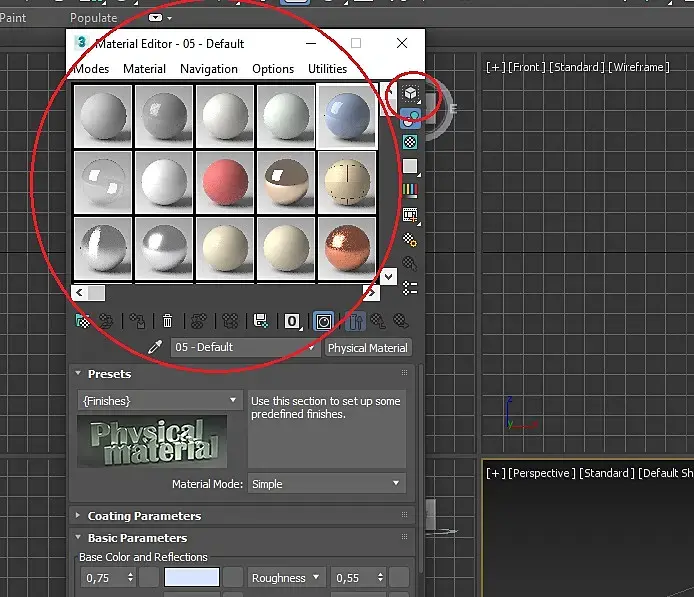
Task: Click Go Forward to Sibling icon
Action: click(401, 321)
